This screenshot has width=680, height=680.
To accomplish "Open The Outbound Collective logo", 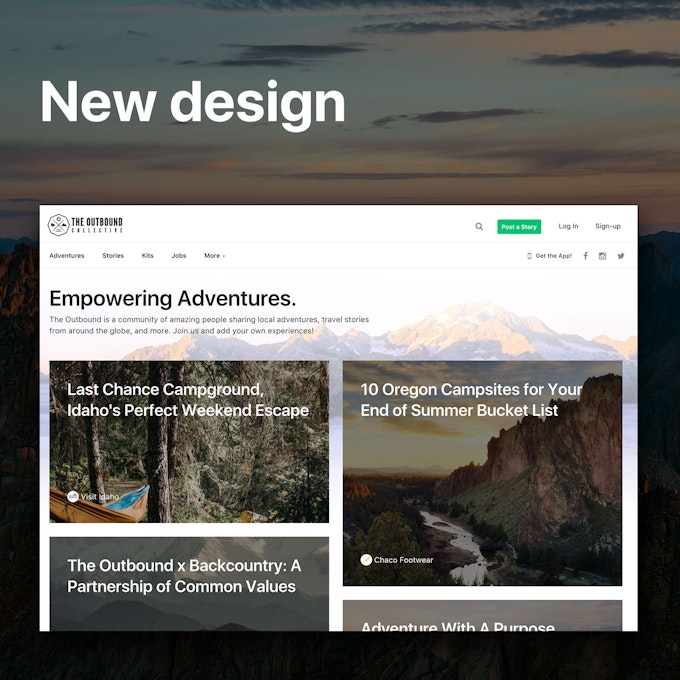I will [85, 225].
